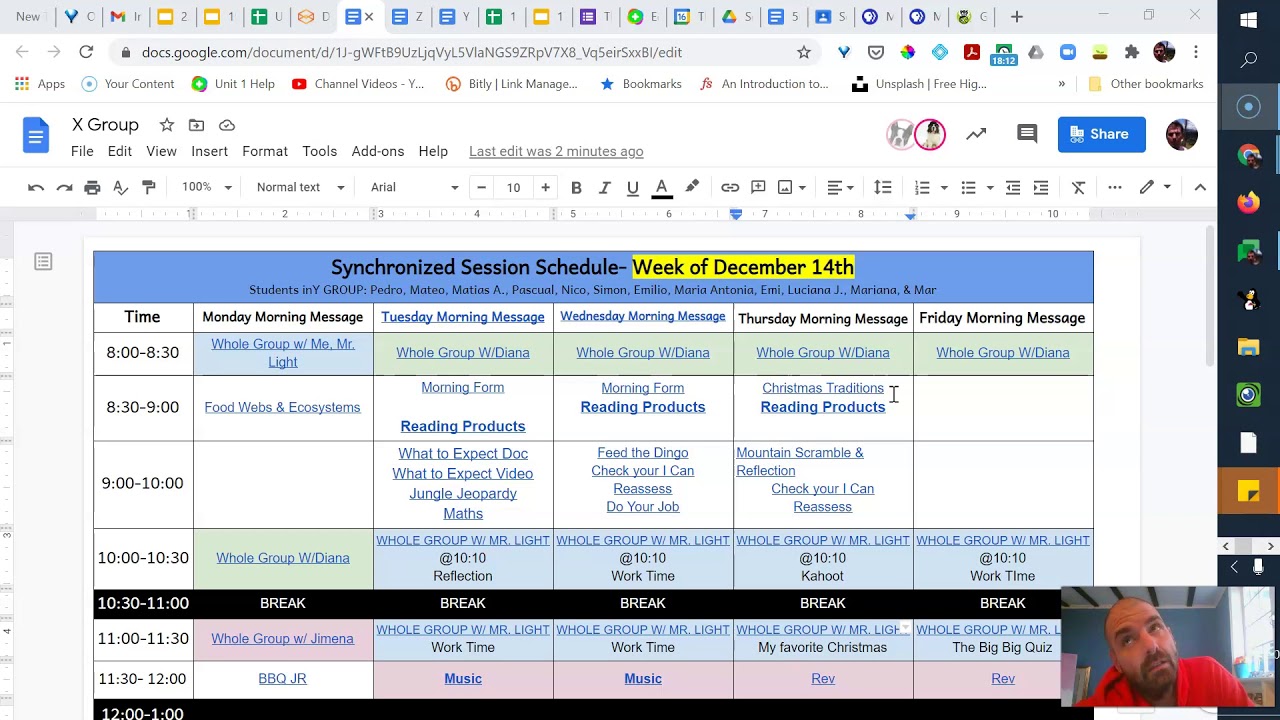The width and height of the screenshot is (1280, 720).
Task: Open comment history icon
Action: (1027, 133)
